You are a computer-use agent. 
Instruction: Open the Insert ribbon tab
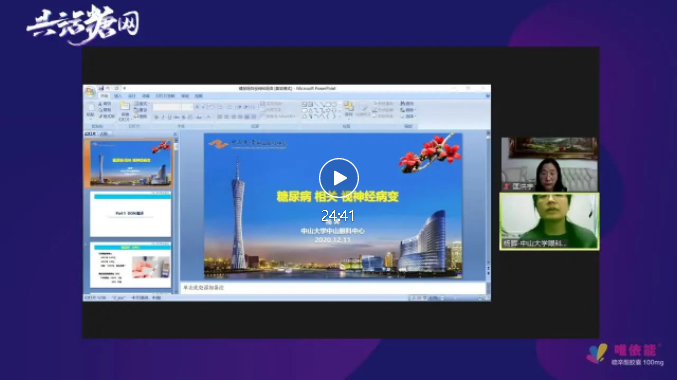pyautogui.click(x=118, y=96)
